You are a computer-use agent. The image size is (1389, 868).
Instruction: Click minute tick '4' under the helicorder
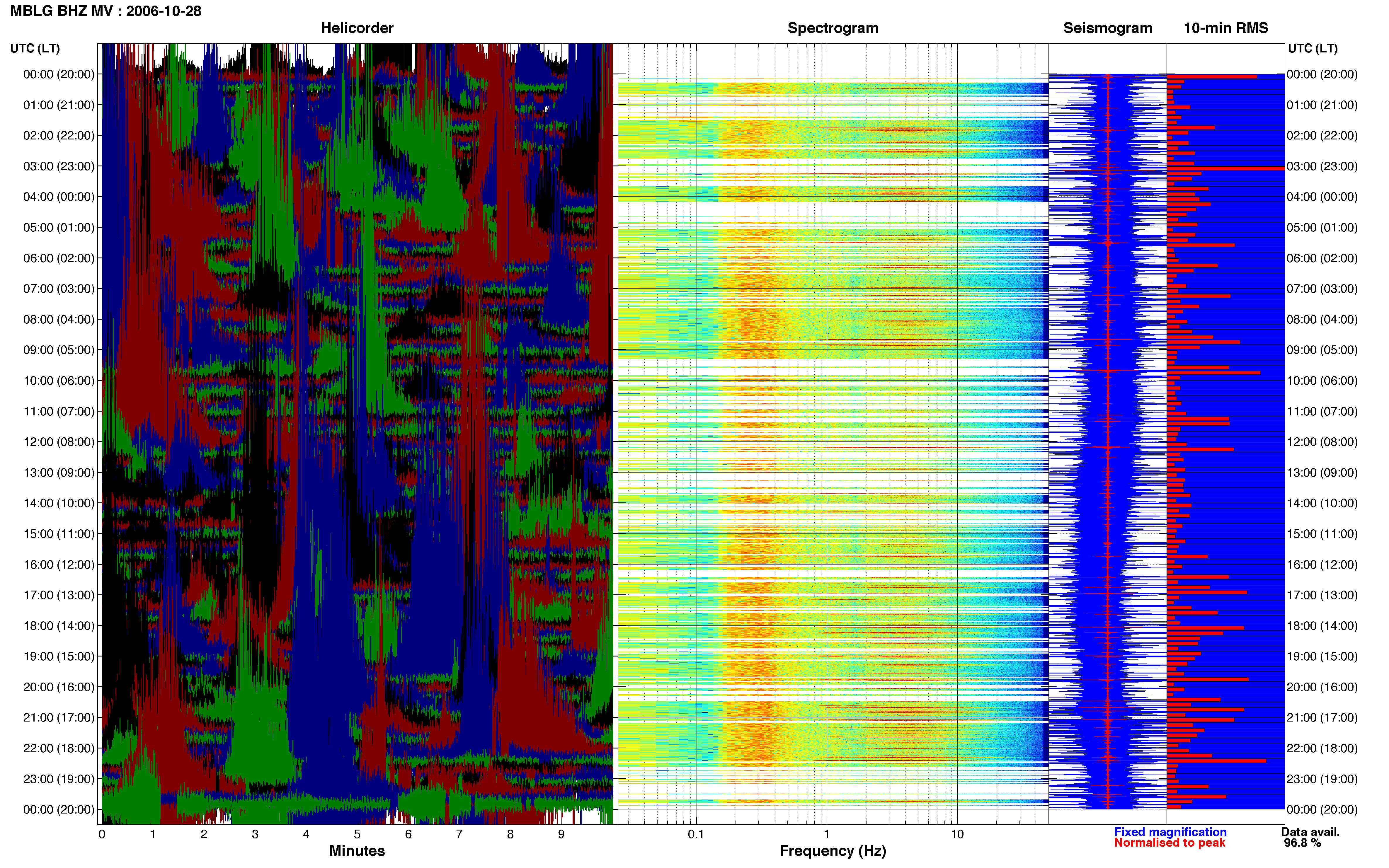coord(306,834)
